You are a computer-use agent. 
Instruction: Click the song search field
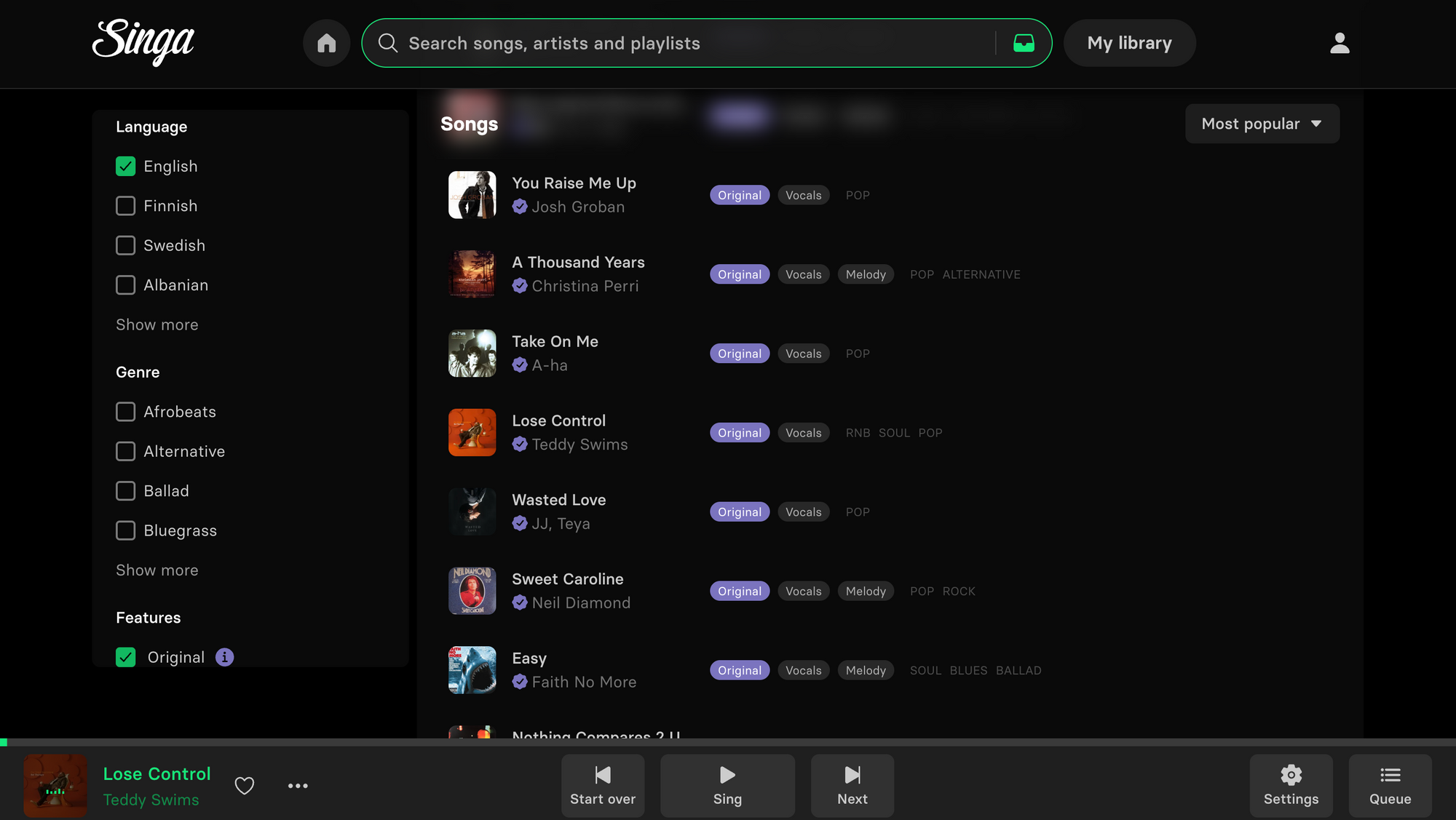coord(684,43)
